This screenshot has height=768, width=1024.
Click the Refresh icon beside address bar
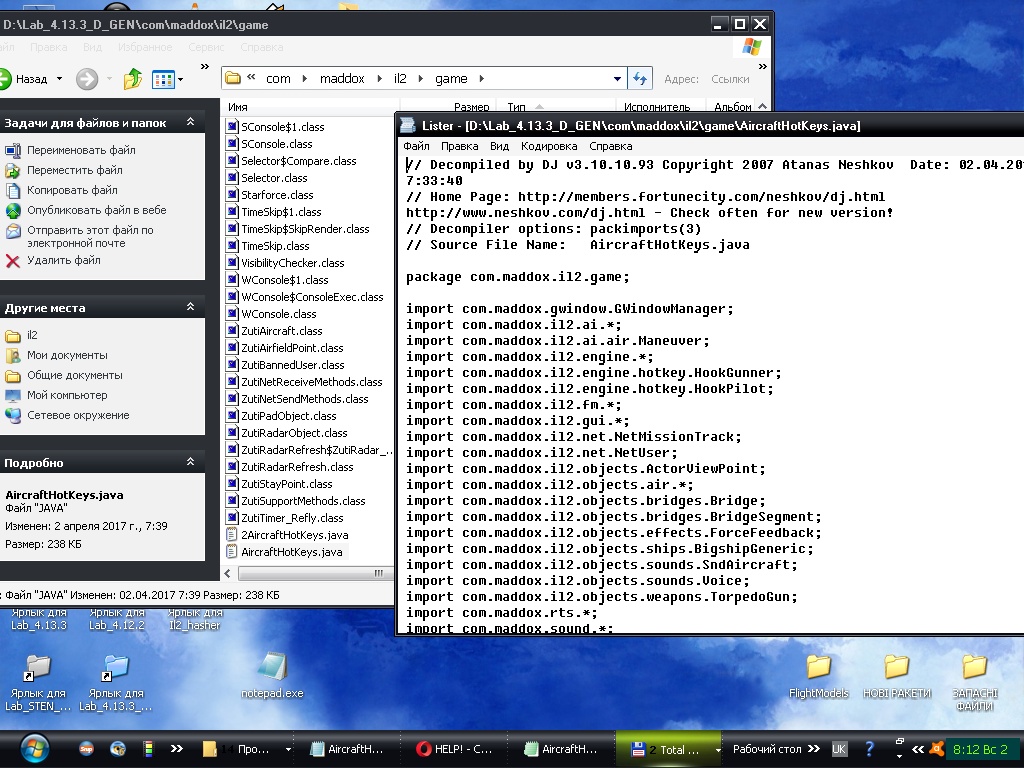pyautogui.click(x=640, y=78)
